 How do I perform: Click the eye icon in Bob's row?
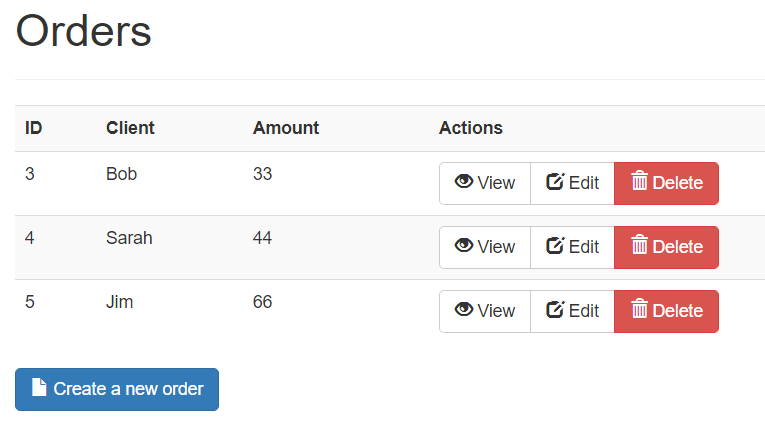tap(464, 182)
